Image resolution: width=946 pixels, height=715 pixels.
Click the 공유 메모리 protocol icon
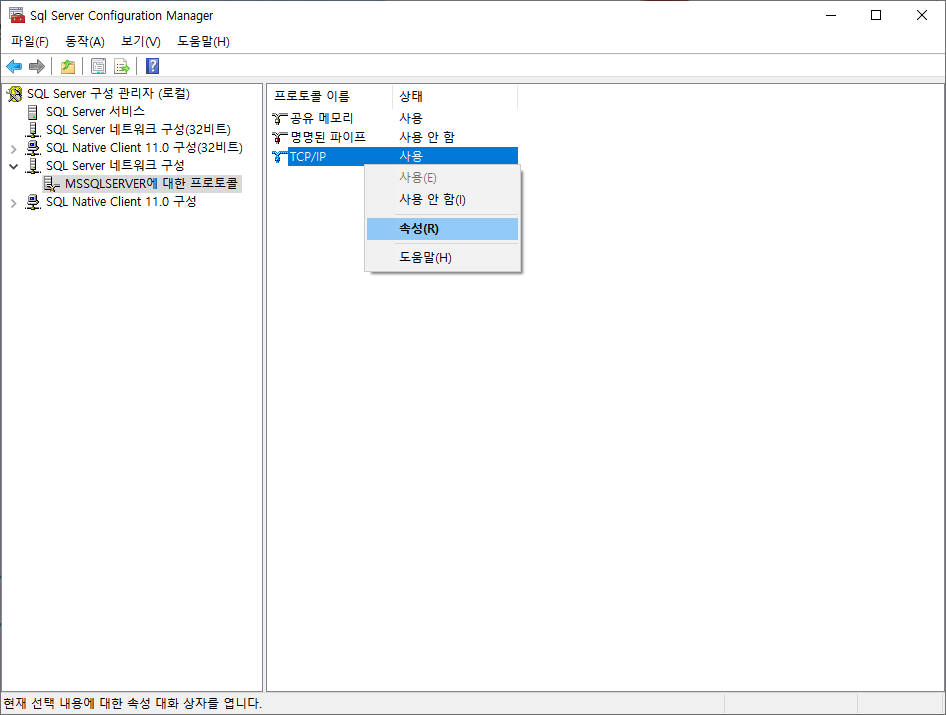click(279, 118)
